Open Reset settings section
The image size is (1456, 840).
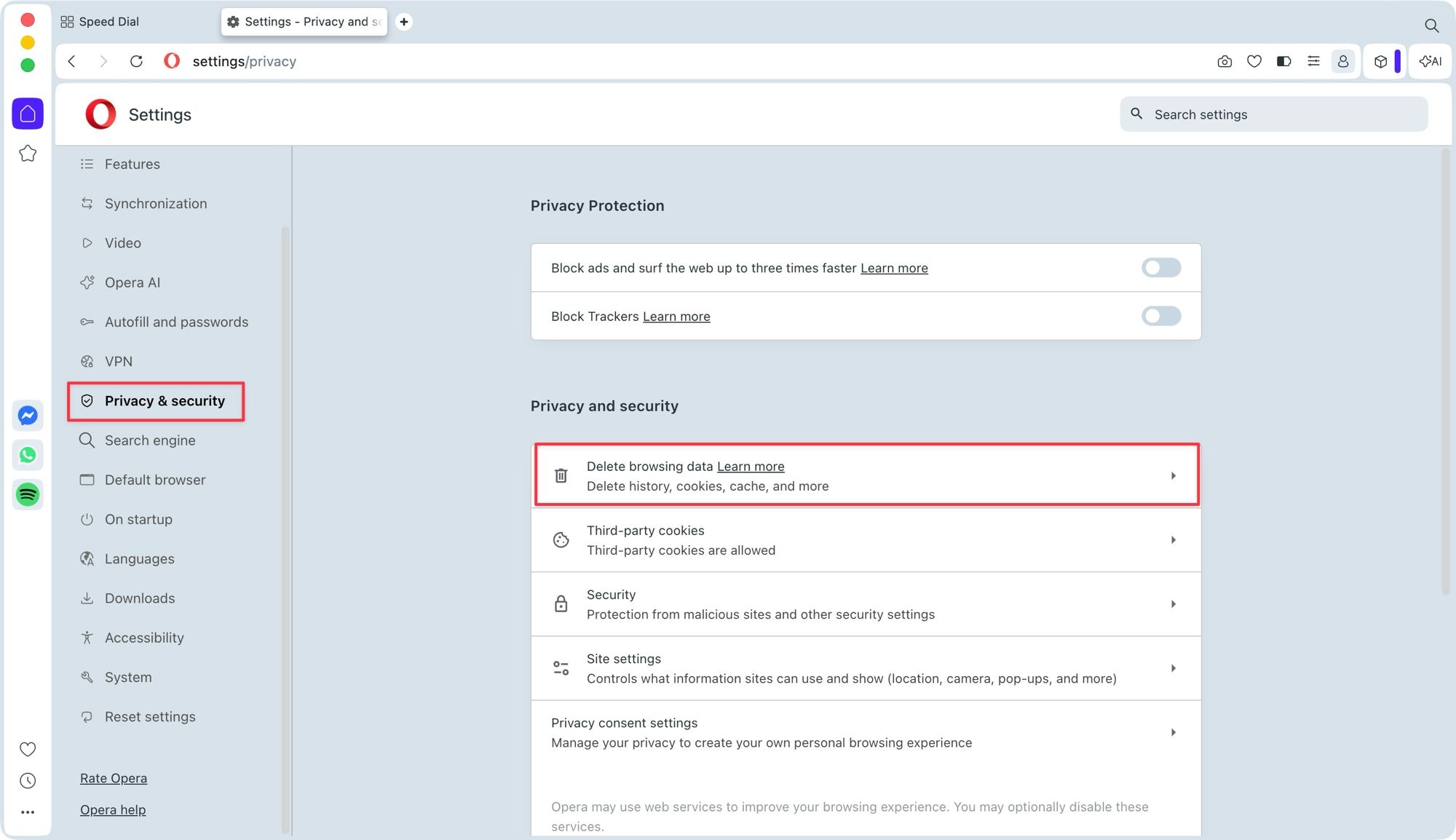point(149,717)
